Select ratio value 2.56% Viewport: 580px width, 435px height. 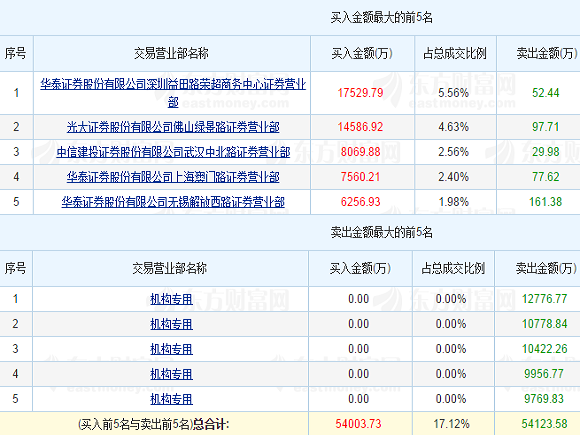coord(453,152)
